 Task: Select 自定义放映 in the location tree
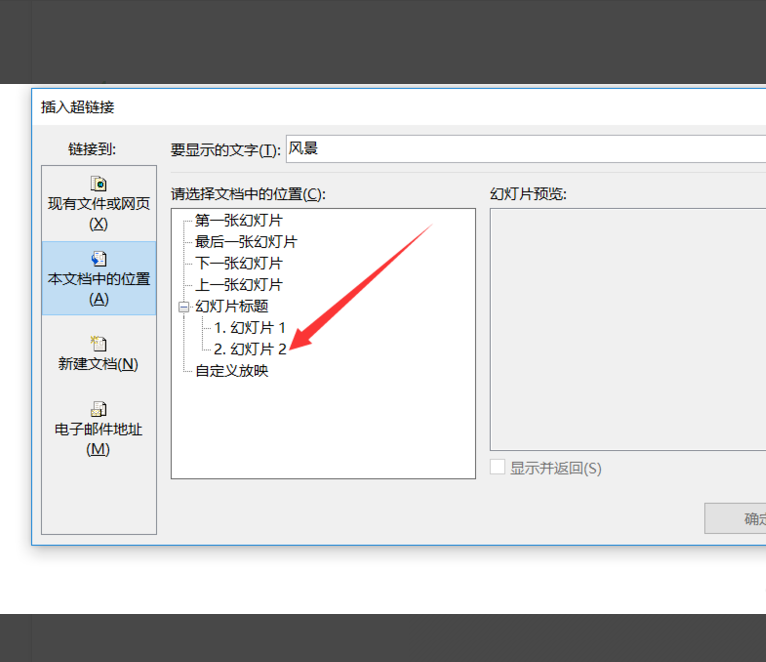point(232,371)
